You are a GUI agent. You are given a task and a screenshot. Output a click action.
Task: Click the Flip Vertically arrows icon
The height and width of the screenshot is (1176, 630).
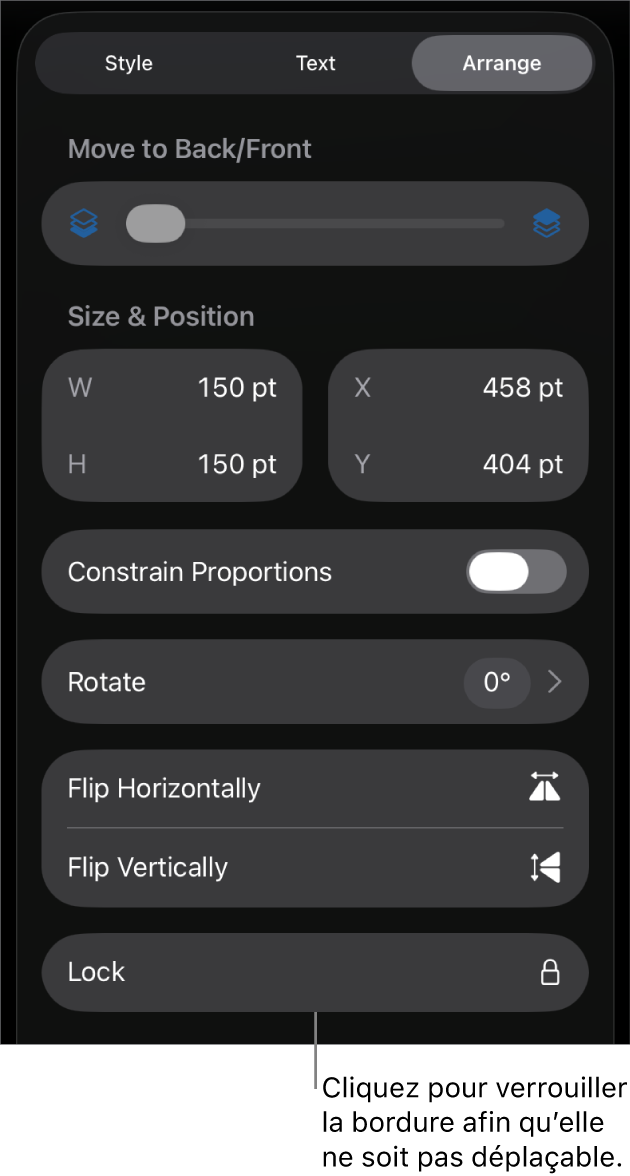point(546,867)
